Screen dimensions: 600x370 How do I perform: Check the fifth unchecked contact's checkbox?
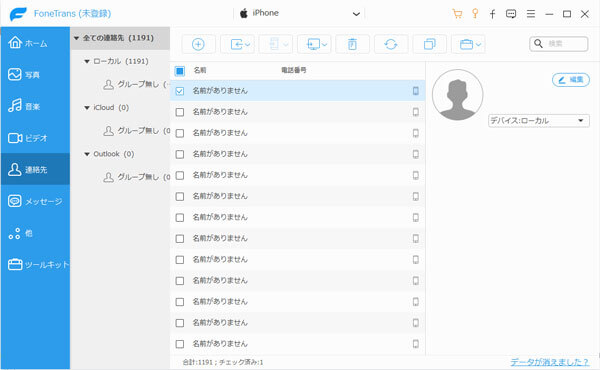pyautogui.click(x=179, y=196)
